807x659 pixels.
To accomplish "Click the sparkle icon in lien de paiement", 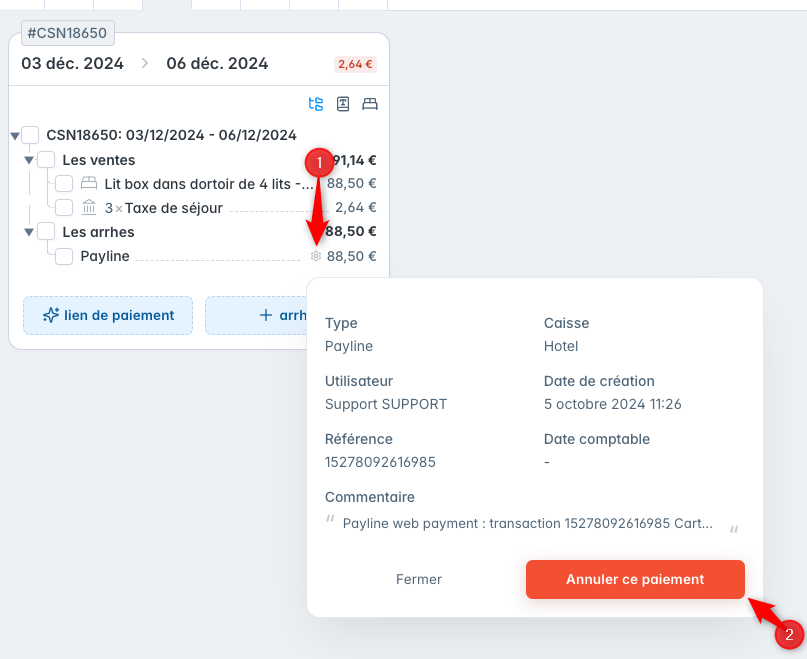I will click(x=51, y=315).
